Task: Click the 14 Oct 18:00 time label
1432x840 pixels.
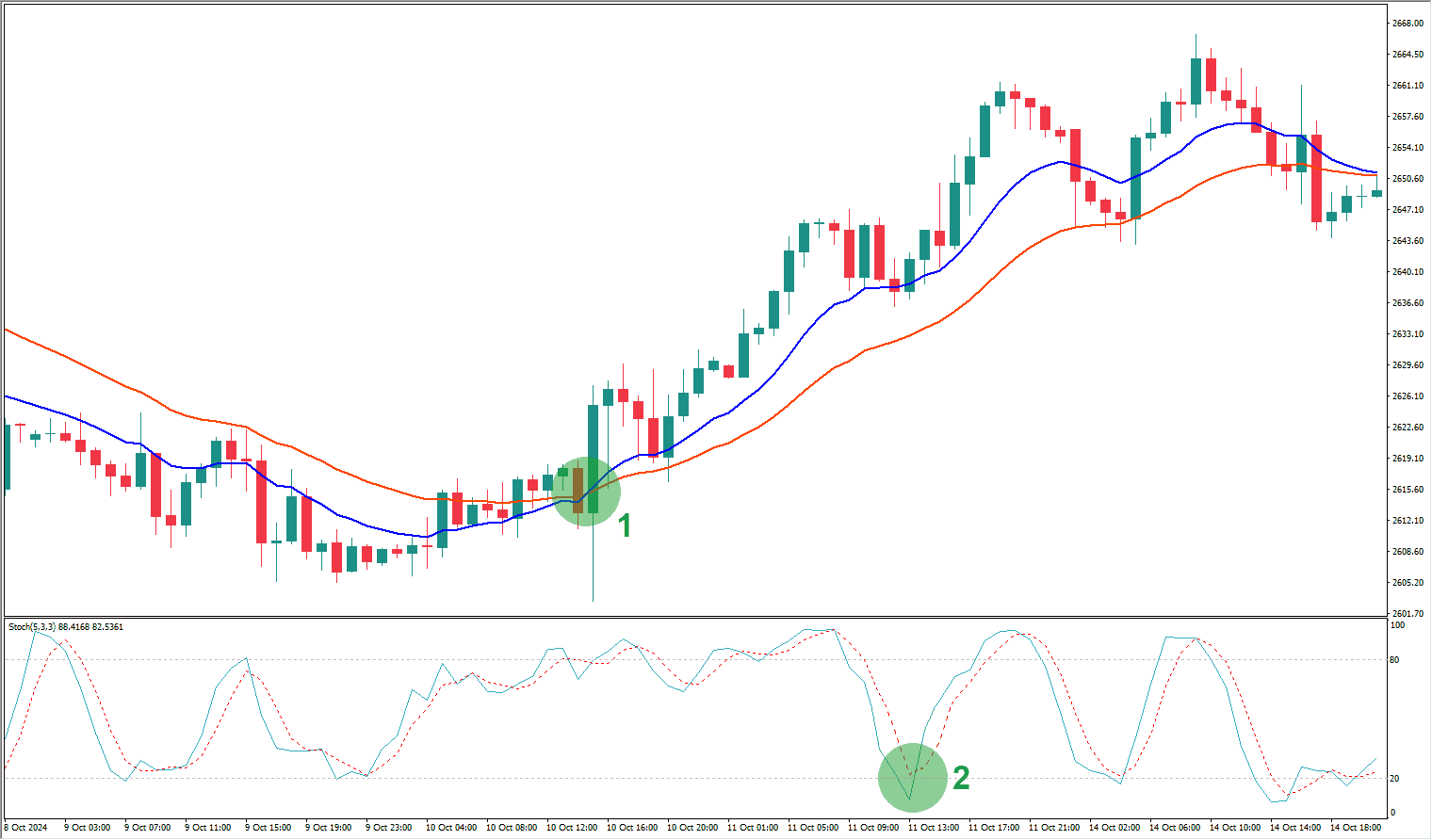Action: point(1356,828)
